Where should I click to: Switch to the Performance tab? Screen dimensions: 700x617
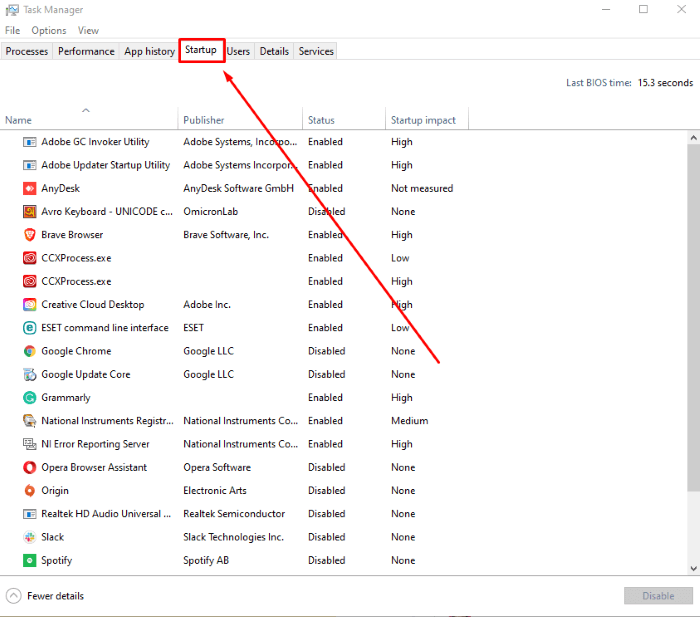click(86, 51)
